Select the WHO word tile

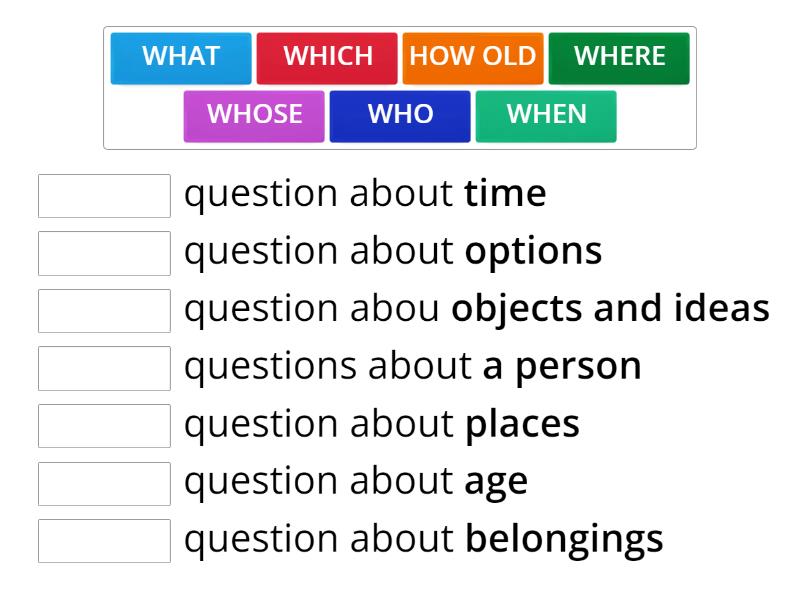pyautogui.click(x=400, y=115)
